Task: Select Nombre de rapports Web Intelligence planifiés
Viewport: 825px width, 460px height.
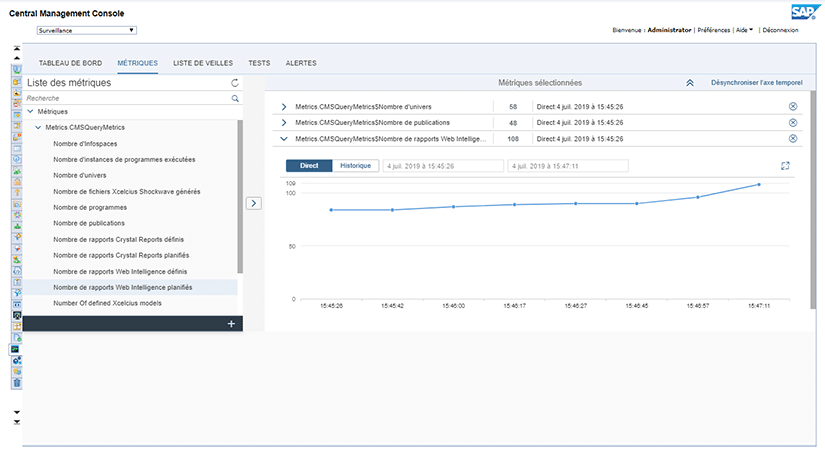Action: (123, 287)
